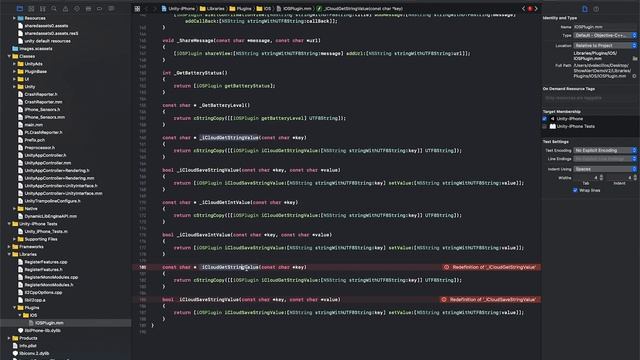Open the Text Encoding dropdown

(x=605, y=150)
